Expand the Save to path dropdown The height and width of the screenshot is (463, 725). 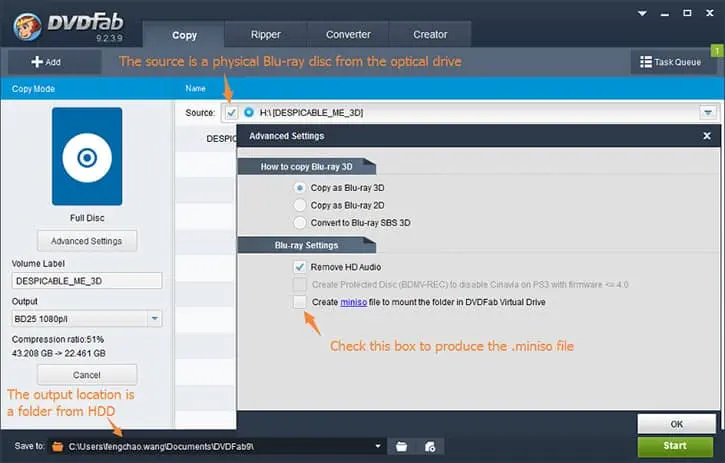pos(378,446)
